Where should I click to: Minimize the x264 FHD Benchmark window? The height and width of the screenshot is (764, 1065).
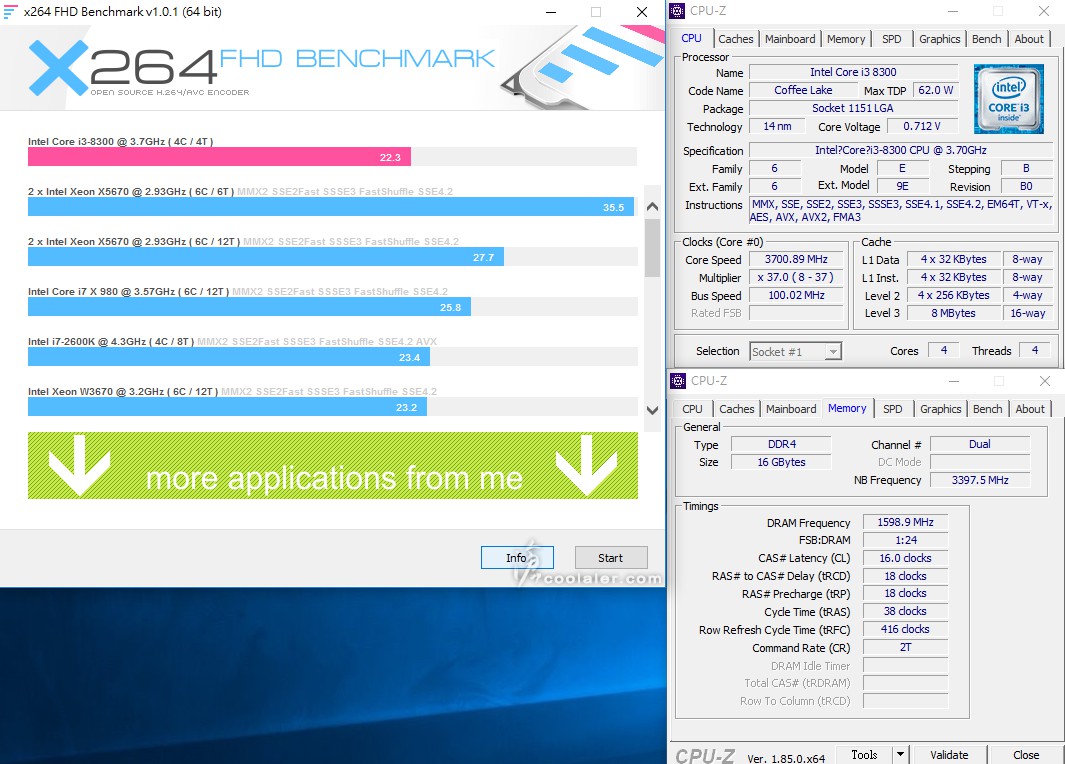551,12
